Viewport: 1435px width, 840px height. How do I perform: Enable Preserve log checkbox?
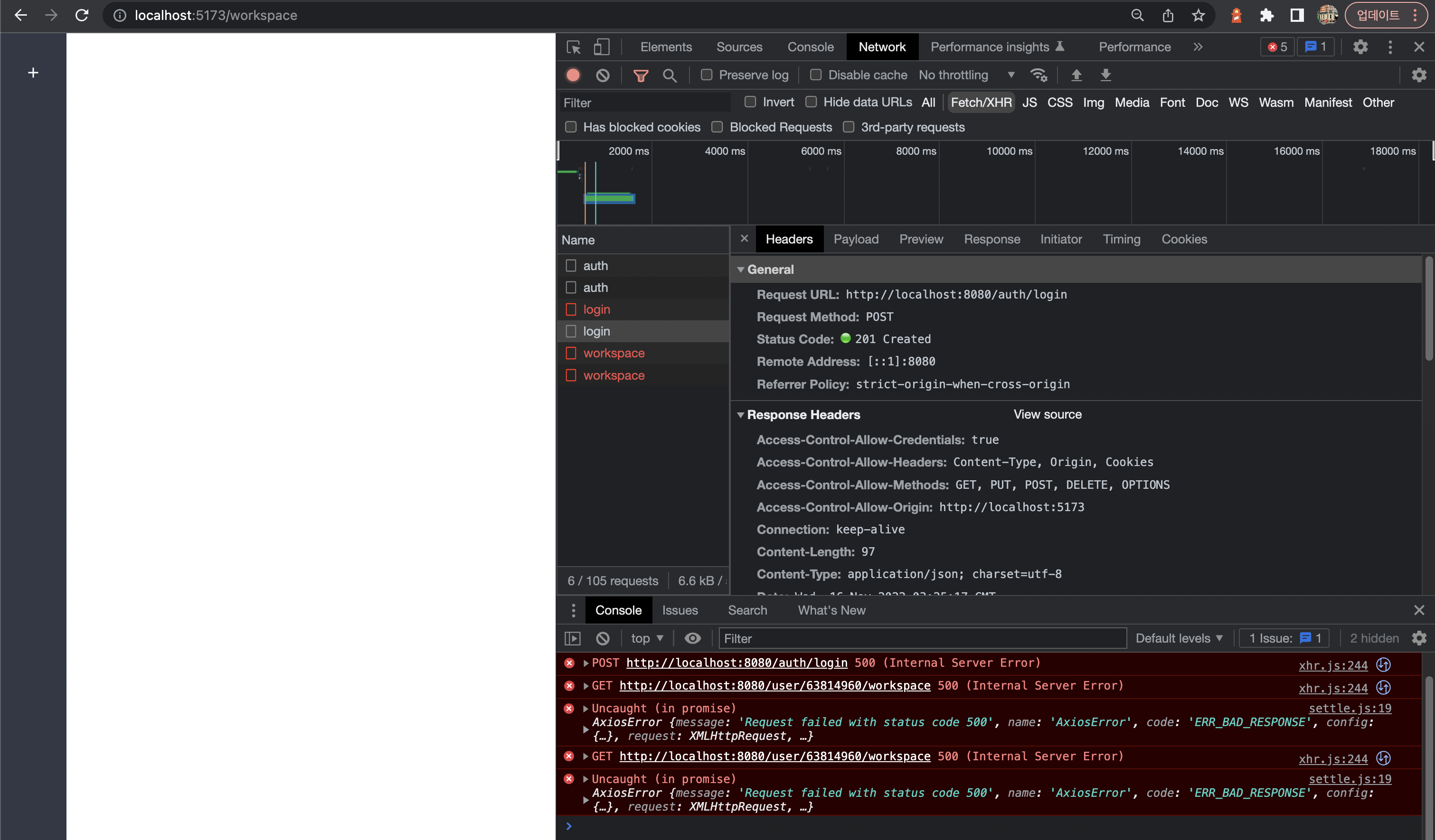pyautogui.click(x=706, y=75)
